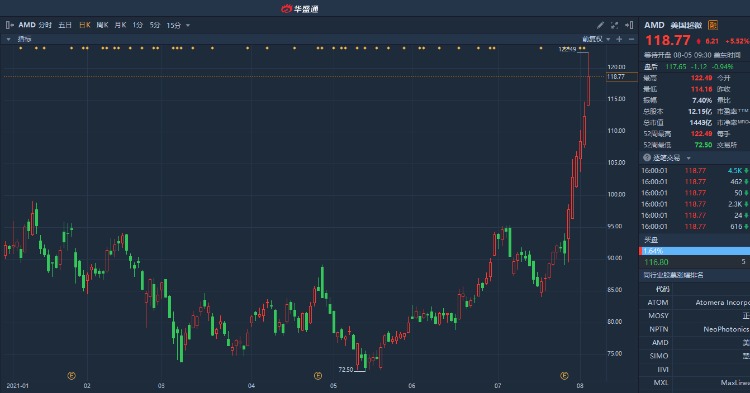Click the AMD ticker in chart toolbar
Viewport: 750px width, 393px height.
(x=27, y=25)
